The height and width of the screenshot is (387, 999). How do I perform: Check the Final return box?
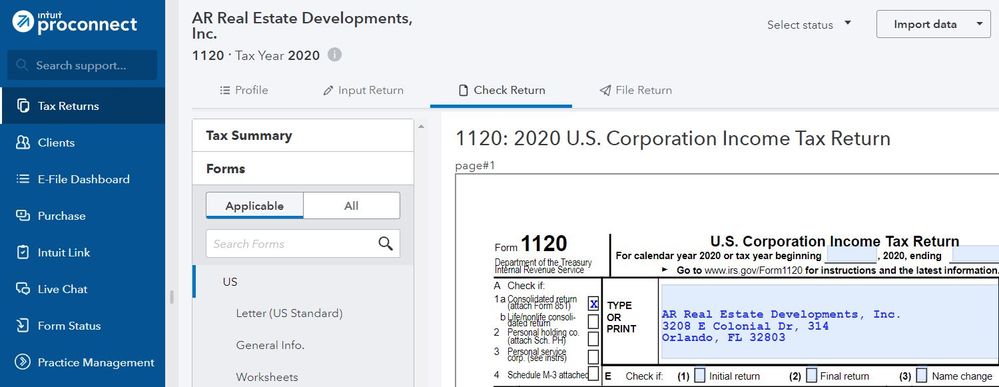811,376
